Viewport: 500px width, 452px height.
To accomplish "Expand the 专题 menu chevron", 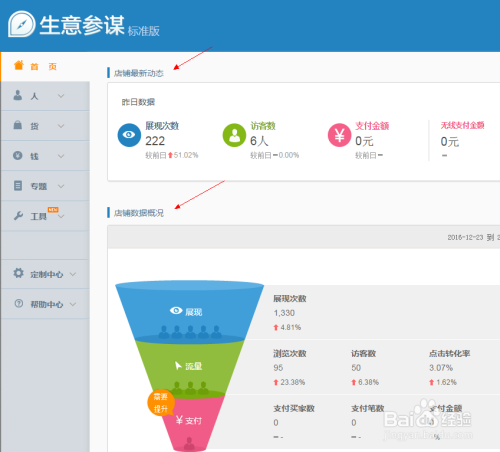I will click(61, 186).
